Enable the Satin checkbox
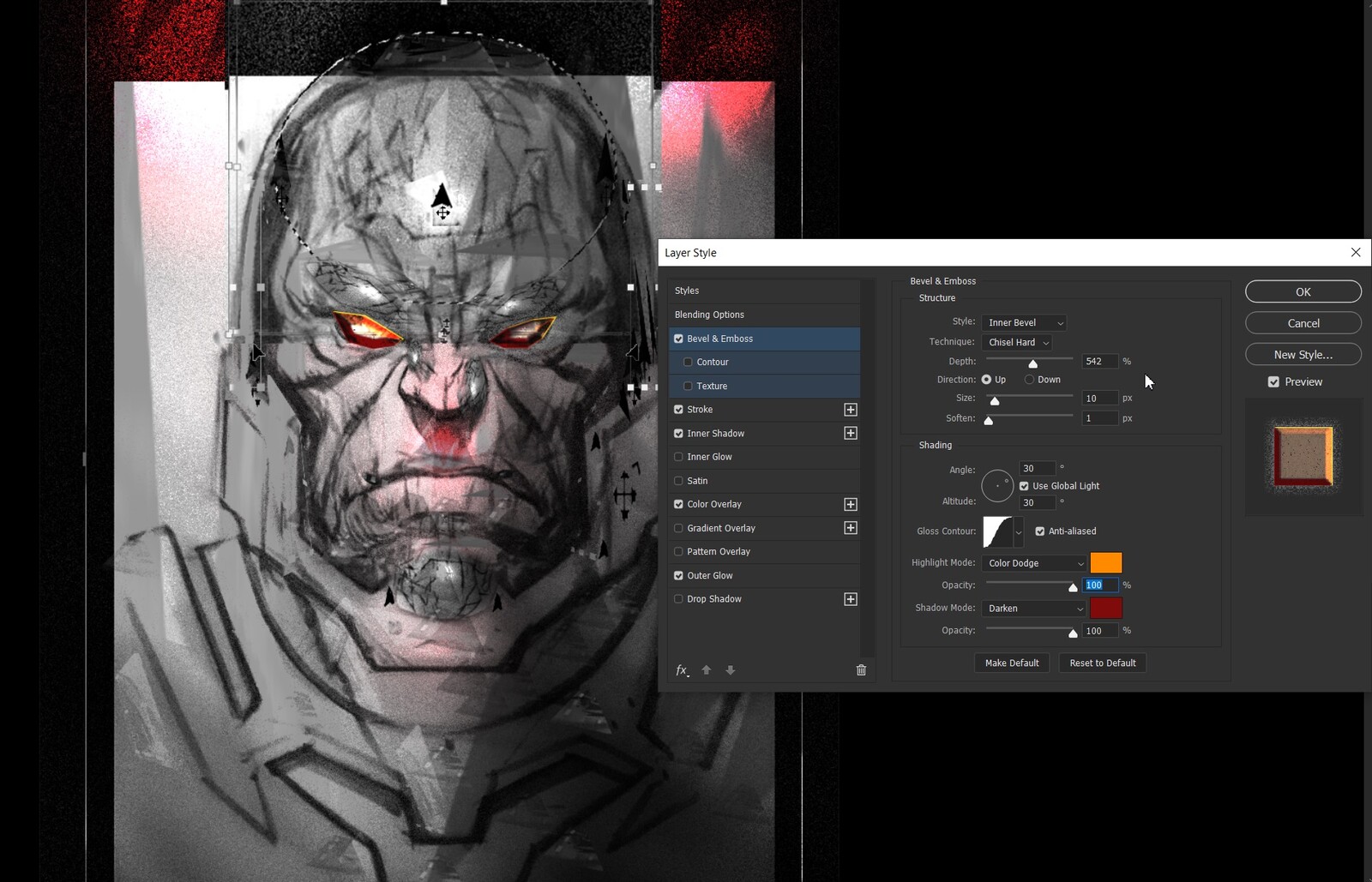1372x882 pixels. click(x=678, y=481)
